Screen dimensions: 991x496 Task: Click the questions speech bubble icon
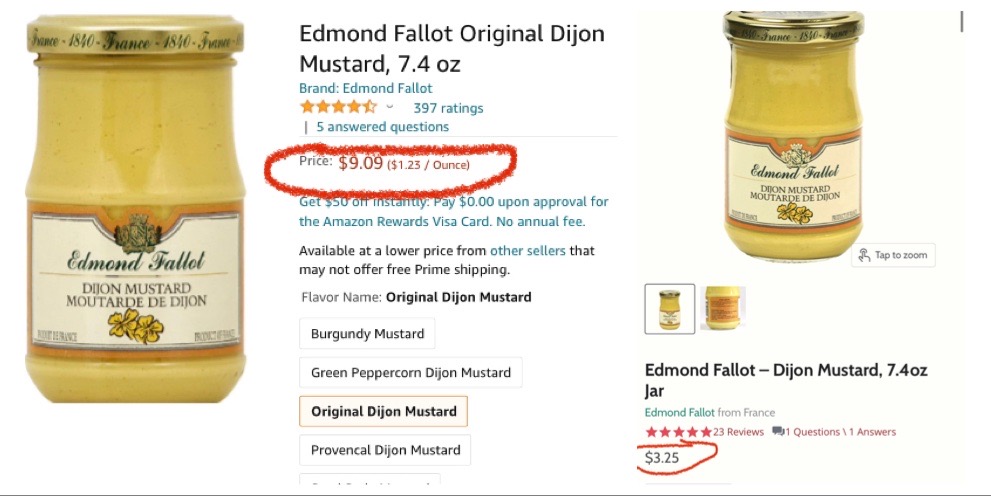777,432
